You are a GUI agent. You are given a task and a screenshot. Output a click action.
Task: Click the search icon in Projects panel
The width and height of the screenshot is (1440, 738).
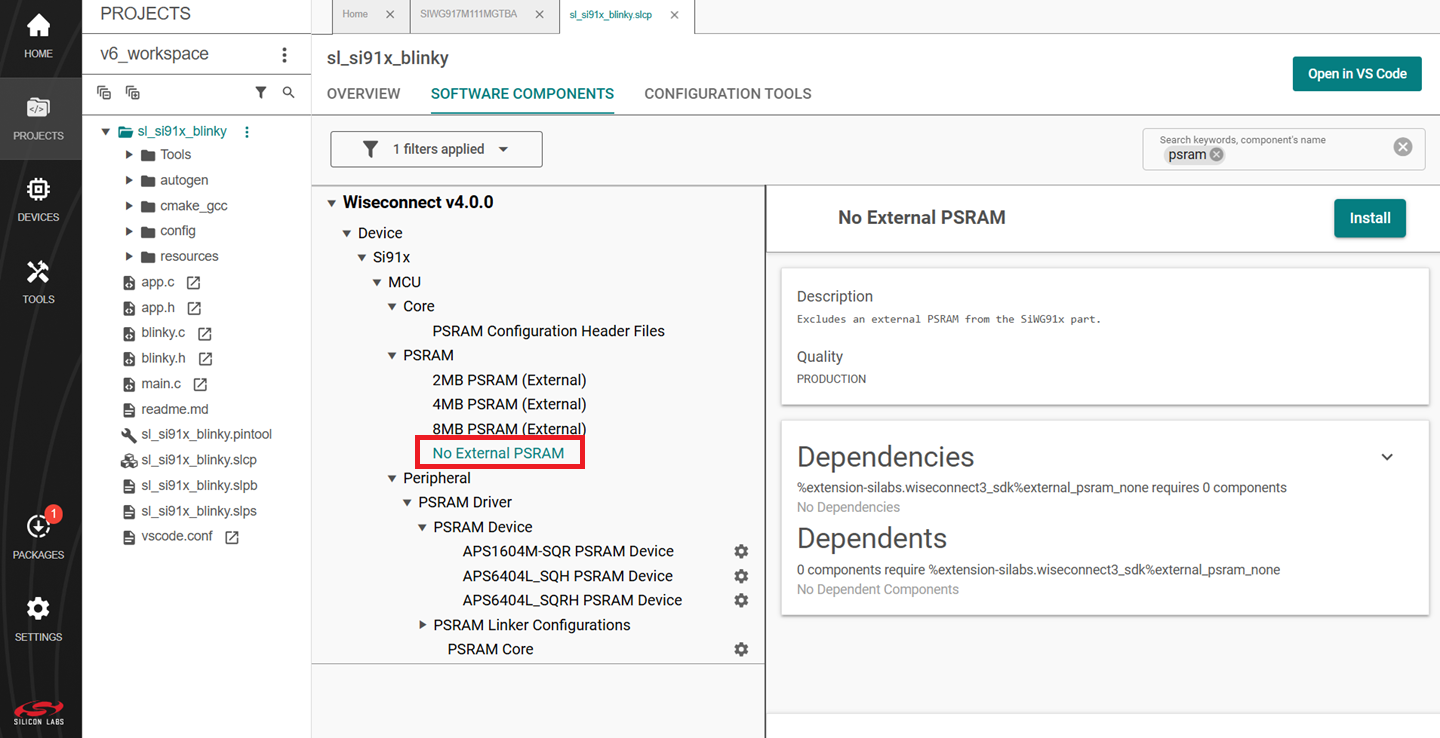[289, 92]
